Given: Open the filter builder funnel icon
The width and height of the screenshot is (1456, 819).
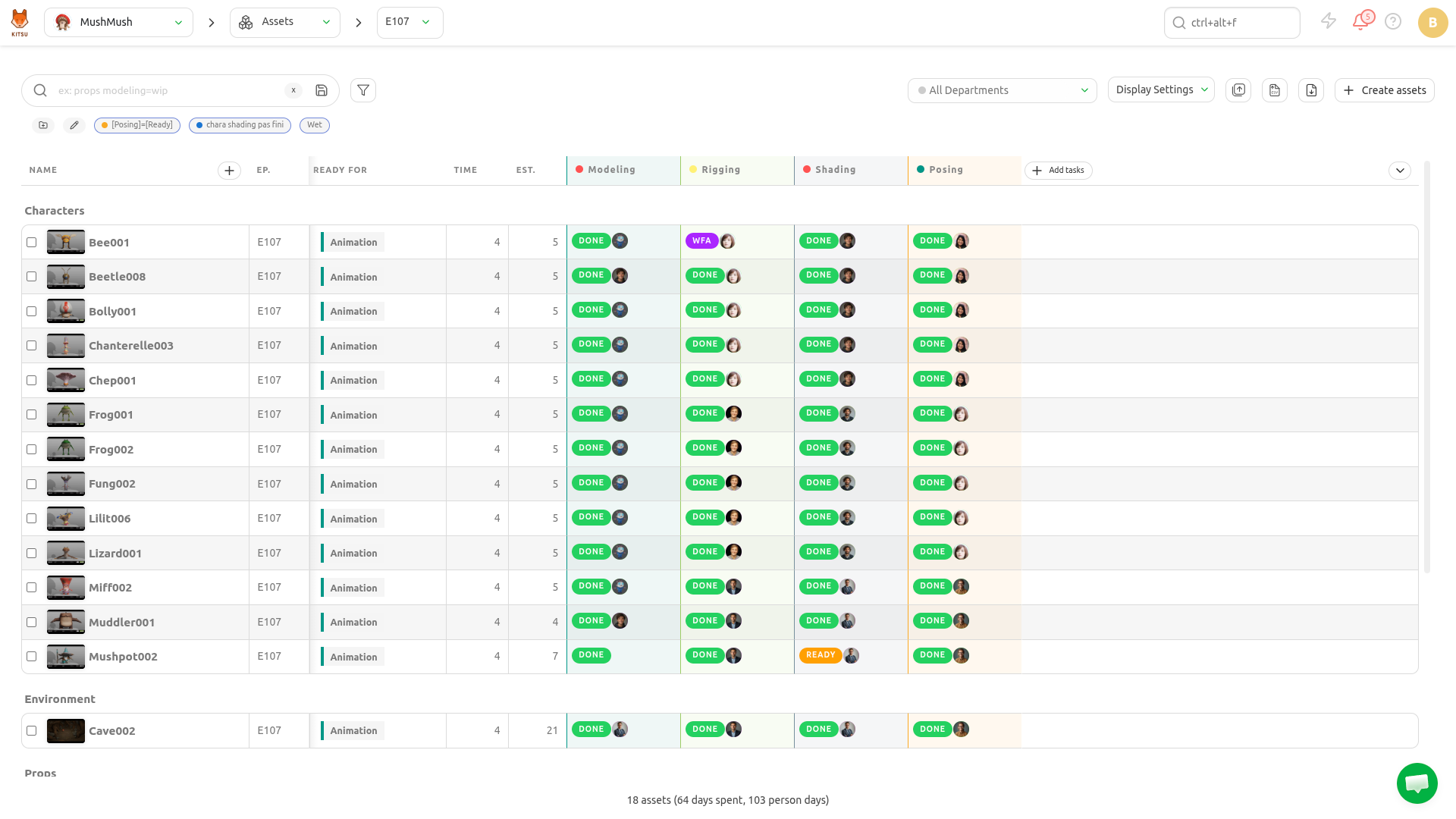Looking at the screenshot, I should [x=363, y=90].
